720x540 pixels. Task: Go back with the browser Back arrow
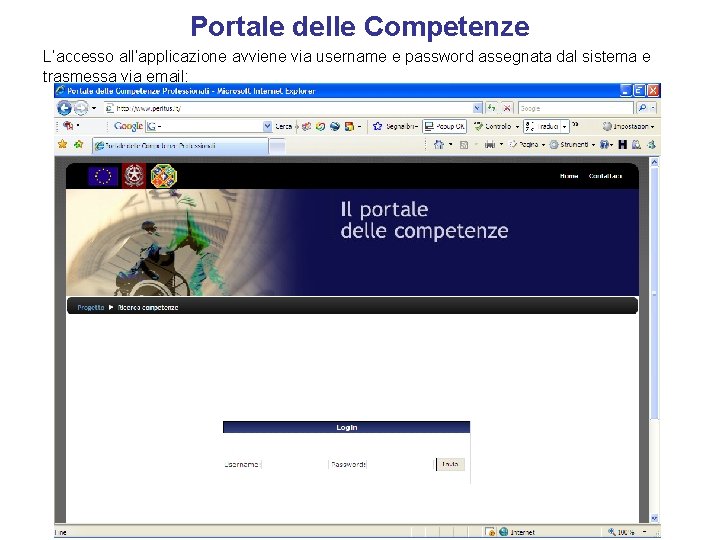pos(64,108)
